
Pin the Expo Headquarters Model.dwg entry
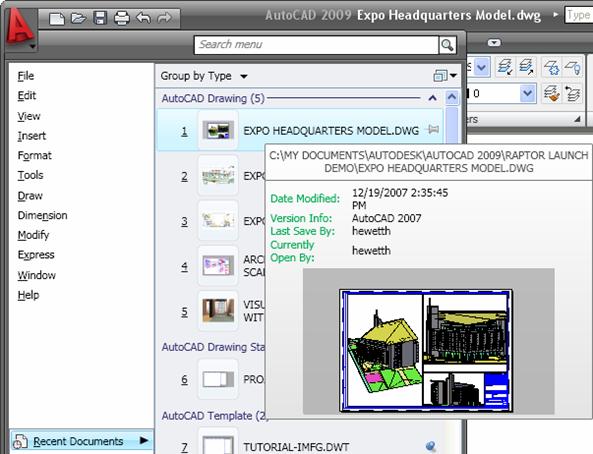[432, 130]
